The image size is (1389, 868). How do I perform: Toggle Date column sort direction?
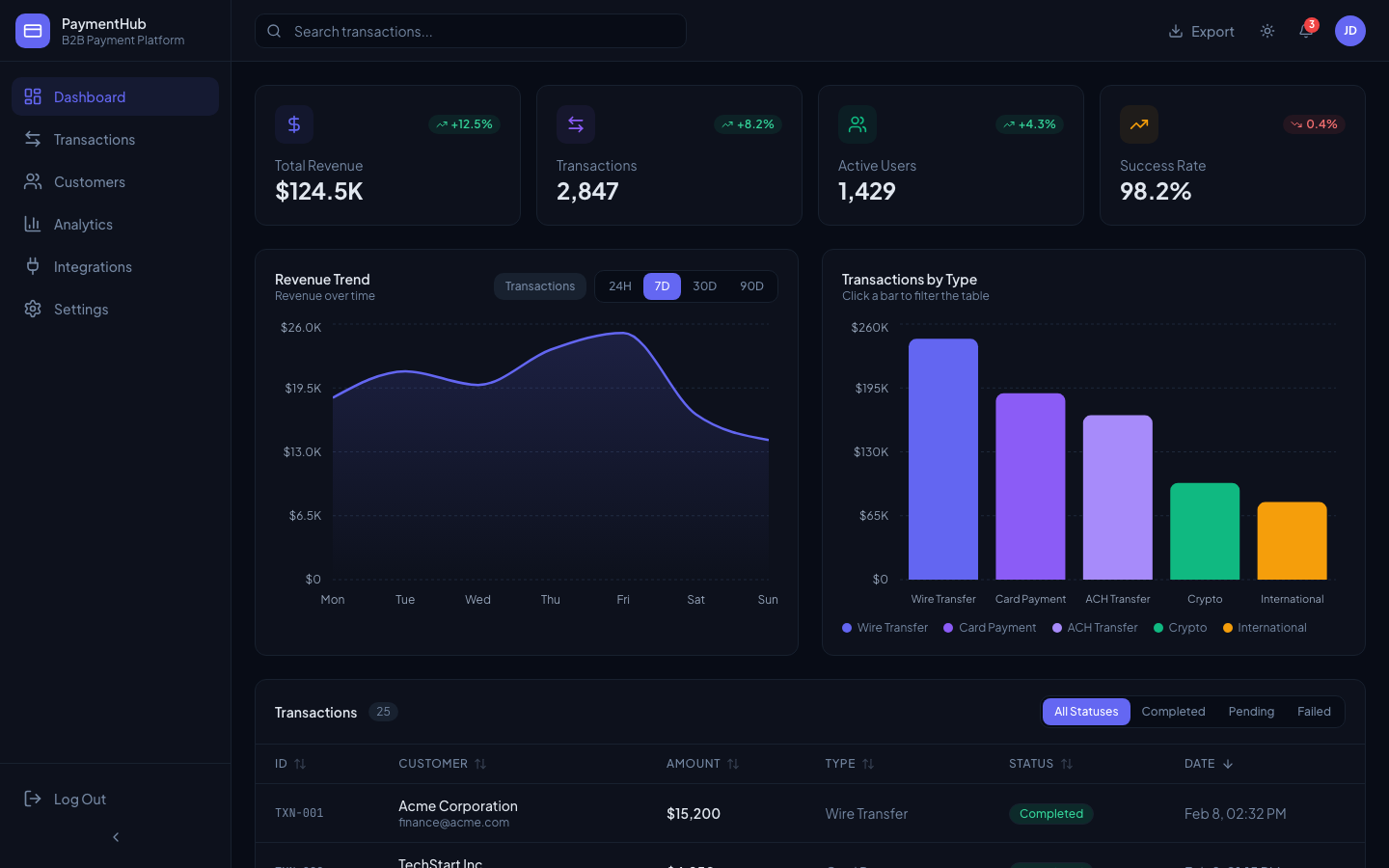pyautogui.click(x=1209, y=764)
